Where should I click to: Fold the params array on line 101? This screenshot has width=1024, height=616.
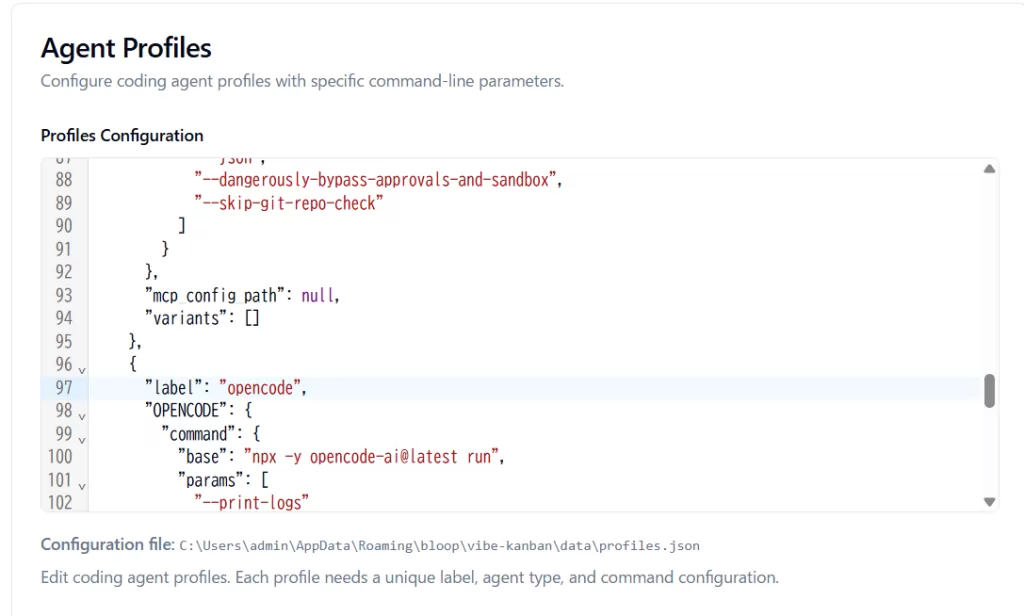tap(80, 486)
